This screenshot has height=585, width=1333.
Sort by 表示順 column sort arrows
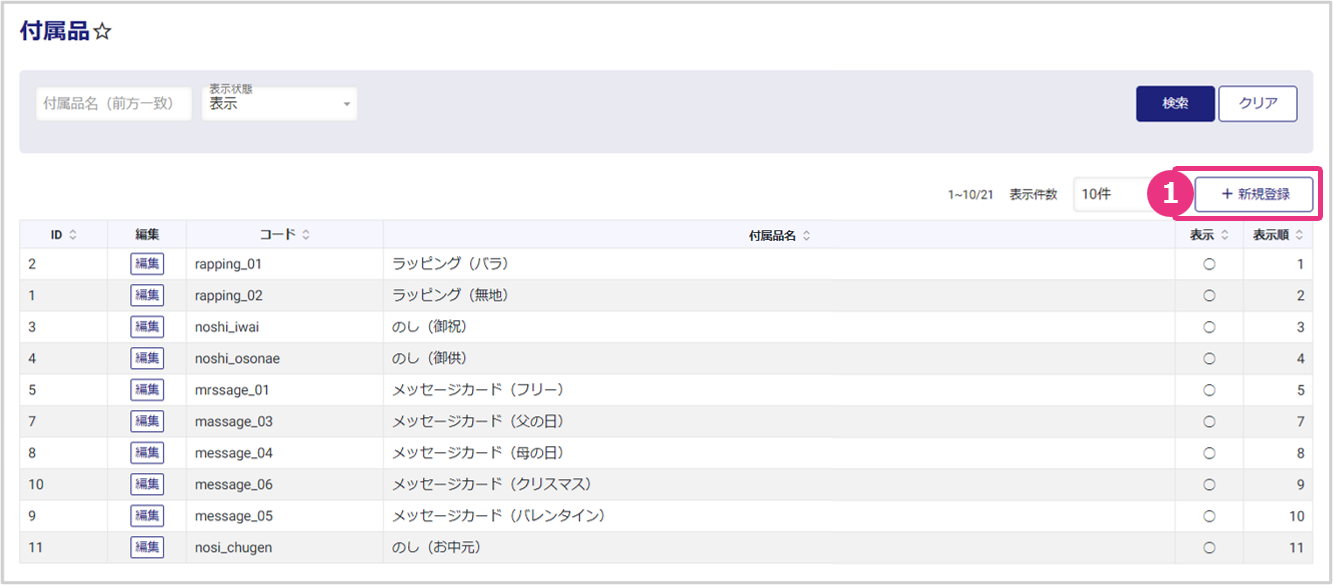(1299, 235)
